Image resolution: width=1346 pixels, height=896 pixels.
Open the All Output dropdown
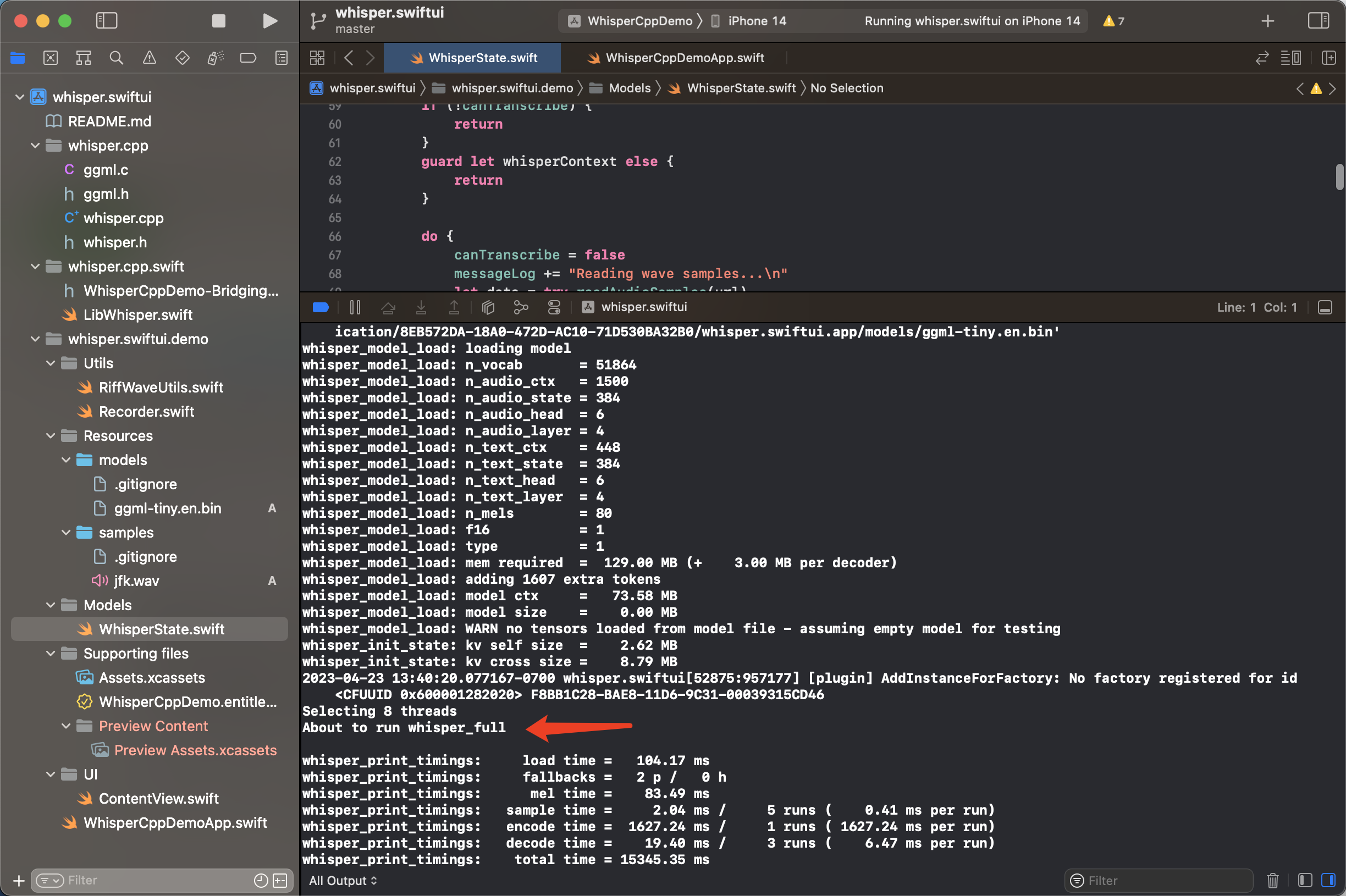[x=343, y=881]
